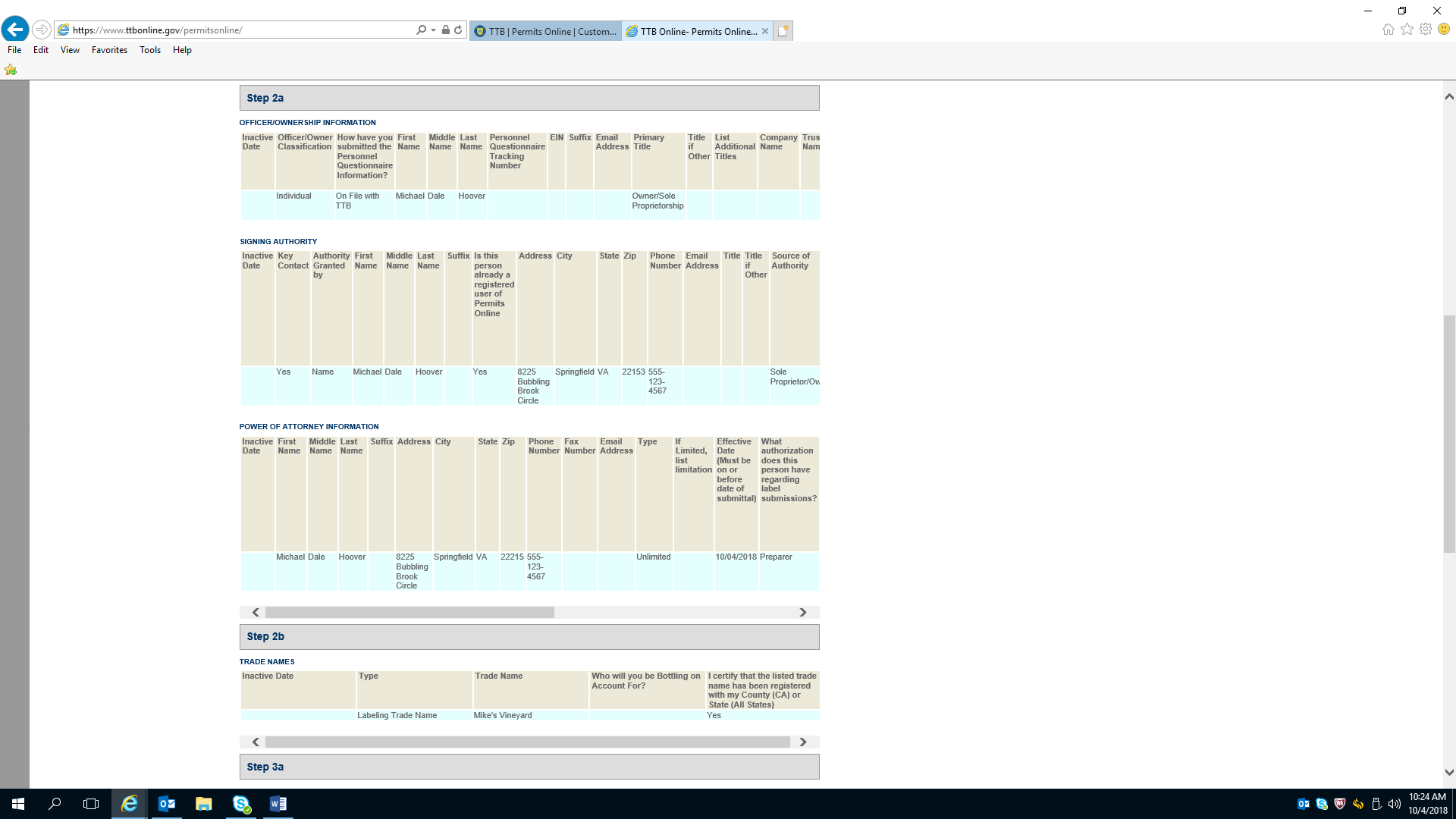The height and width of the screenshot is (819, 1456).
Task: Open Word from the taskbar
Action: [x=278, y=804]
